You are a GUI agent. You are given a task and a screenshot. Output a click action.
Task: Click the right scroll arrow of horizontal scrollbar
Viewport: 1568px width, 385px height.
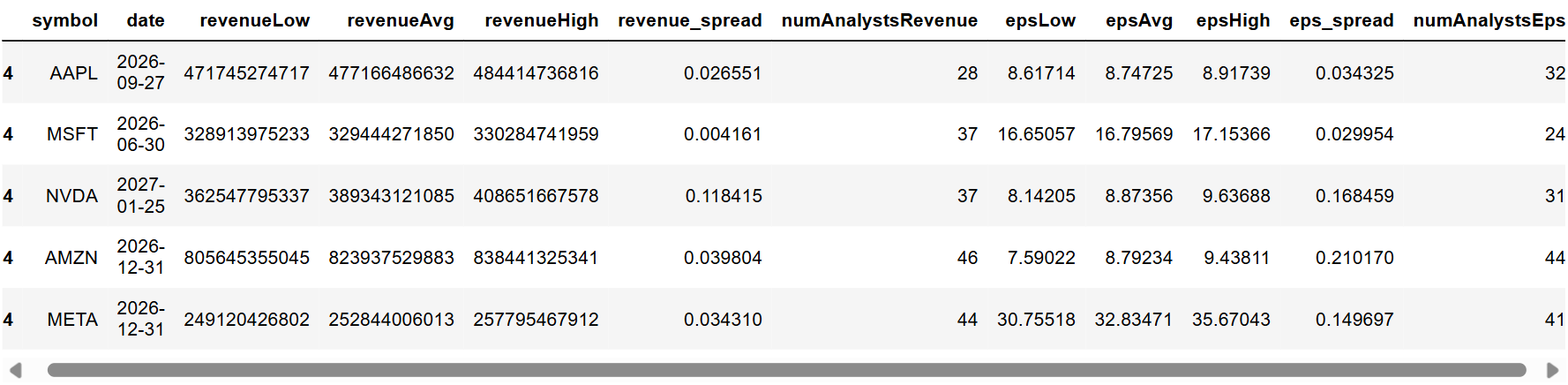tap(1552, 370)
